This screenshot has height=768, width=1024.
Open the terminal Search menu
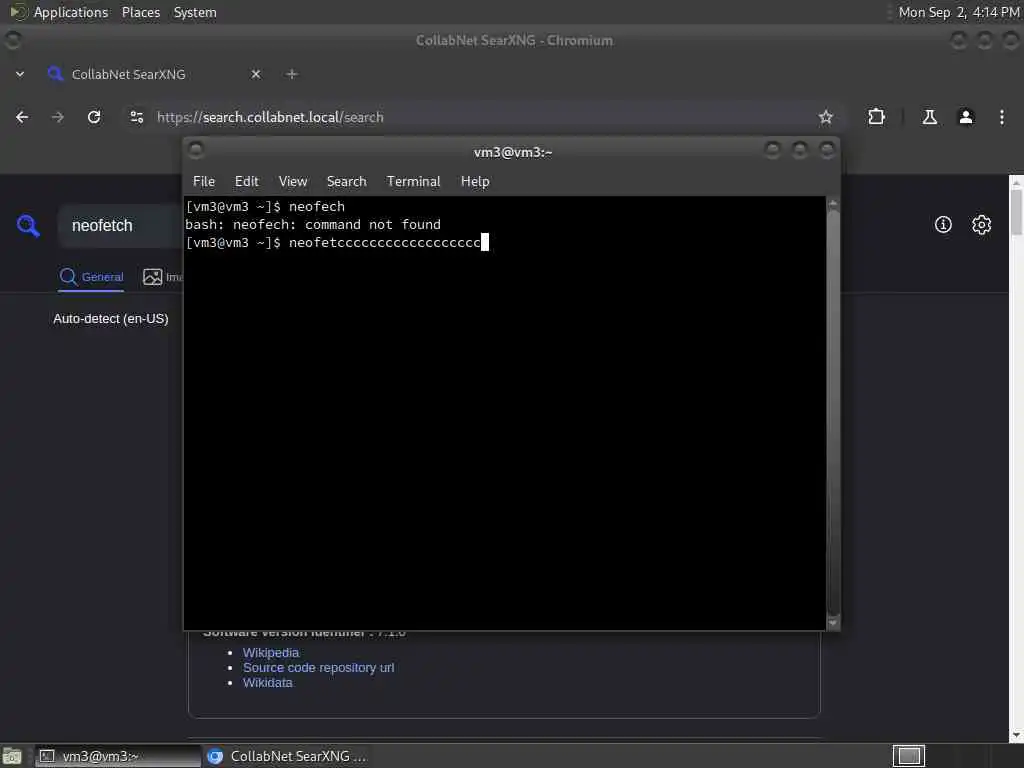point(347,182)
